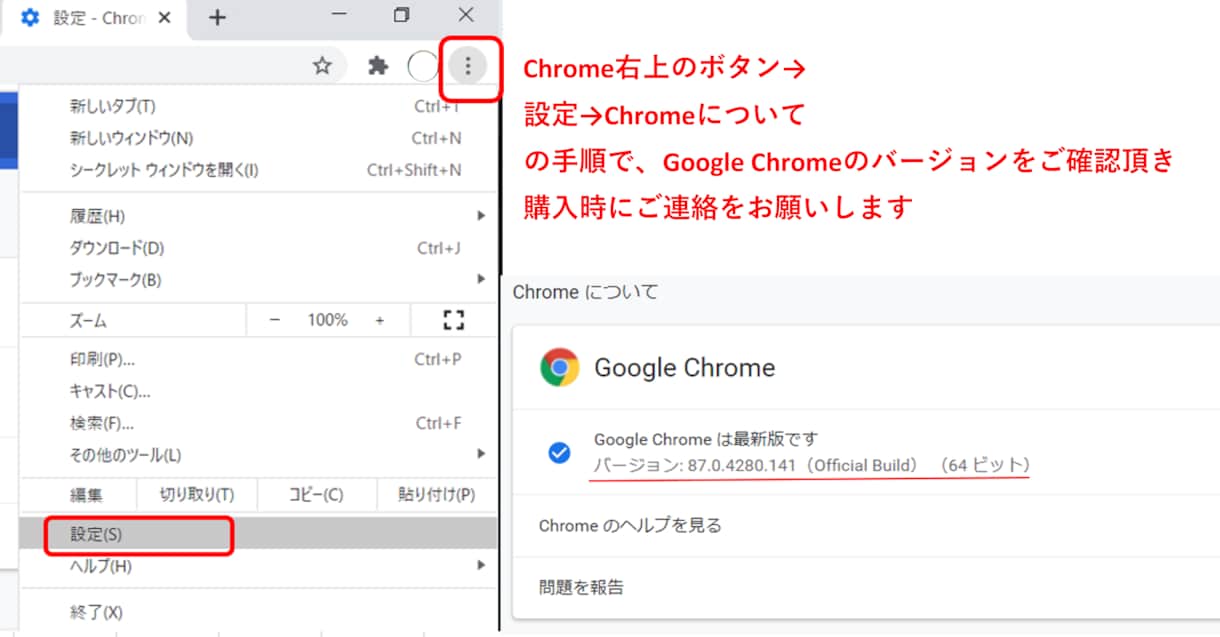This screenshot has height=637, width=1220.
Task: Open the profile avatar circle
Action: pos(423,66)
